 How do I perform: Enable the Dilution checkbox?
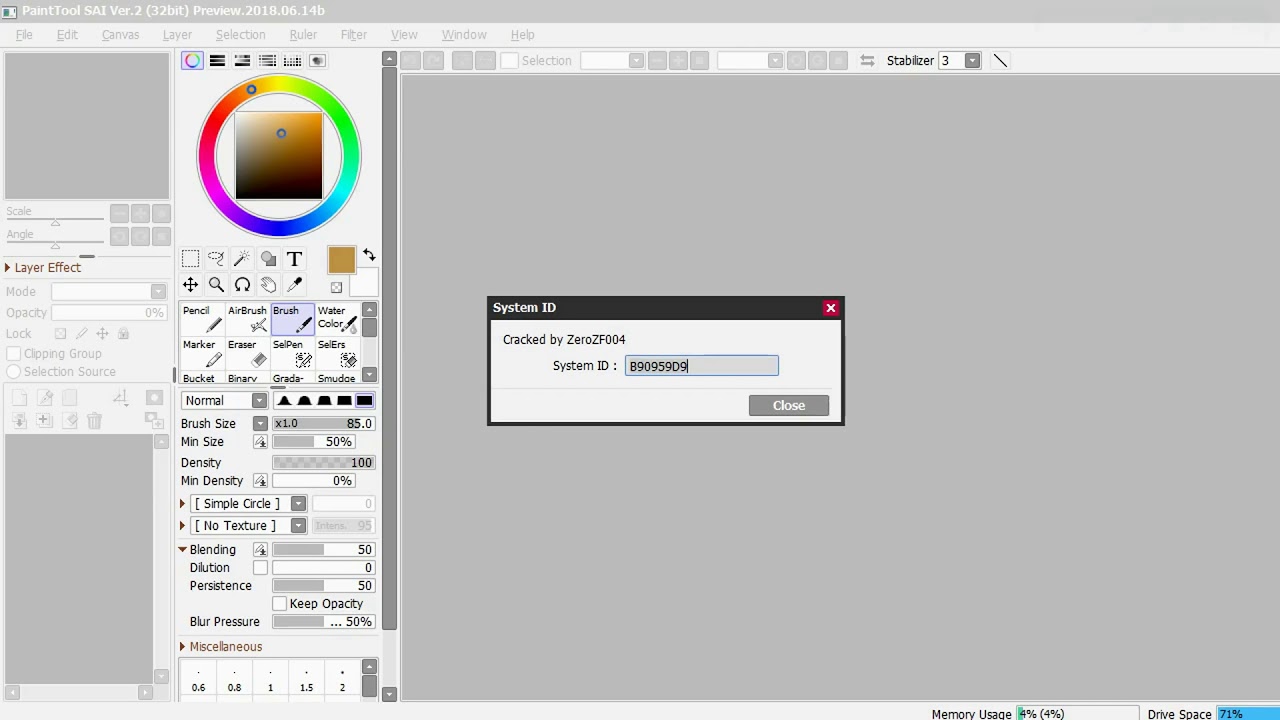260,568
